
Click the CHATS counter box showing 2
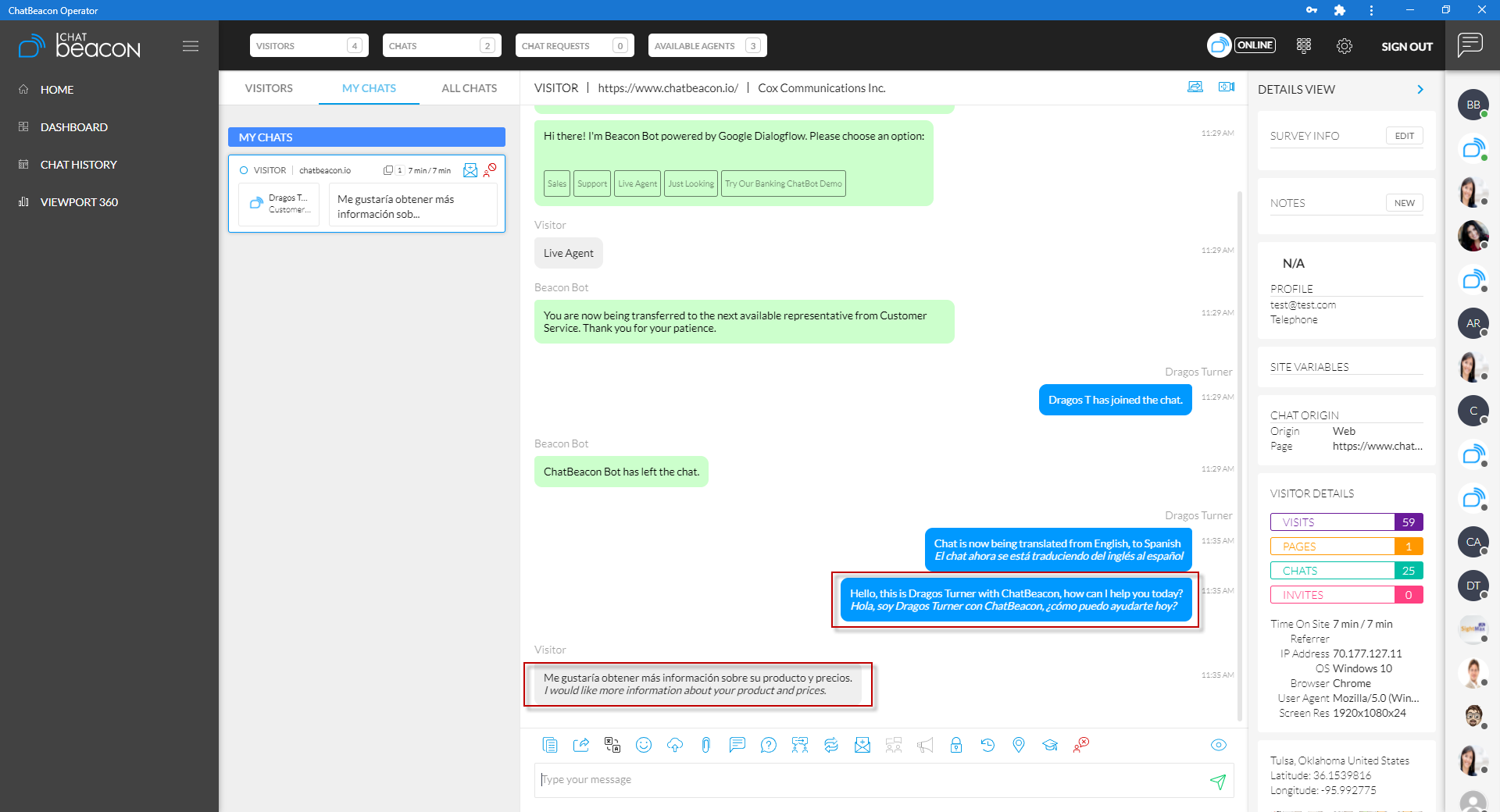coord(442,45)
